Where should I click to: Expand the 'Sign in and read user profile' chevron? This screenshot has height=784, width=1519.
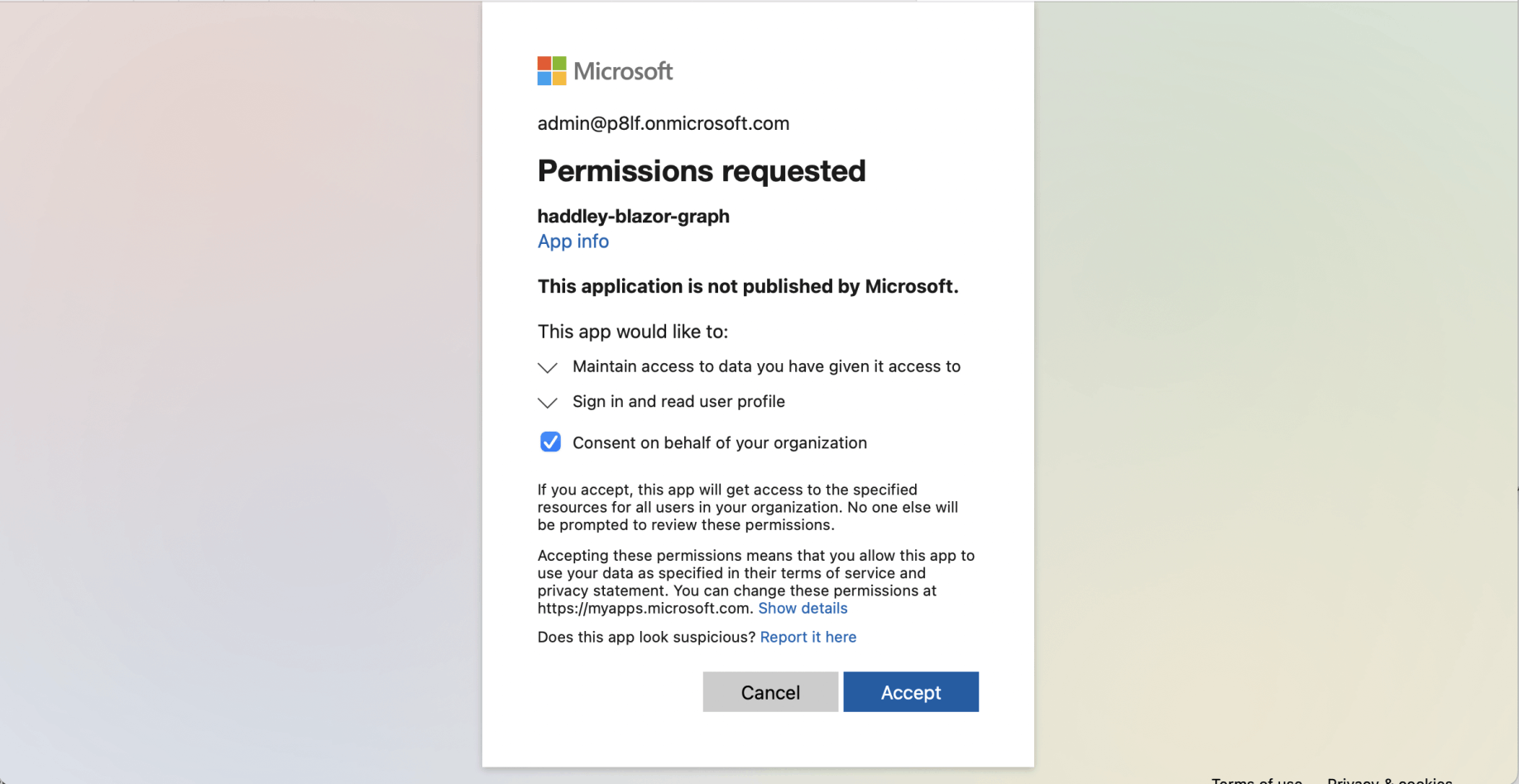[548, 403]
